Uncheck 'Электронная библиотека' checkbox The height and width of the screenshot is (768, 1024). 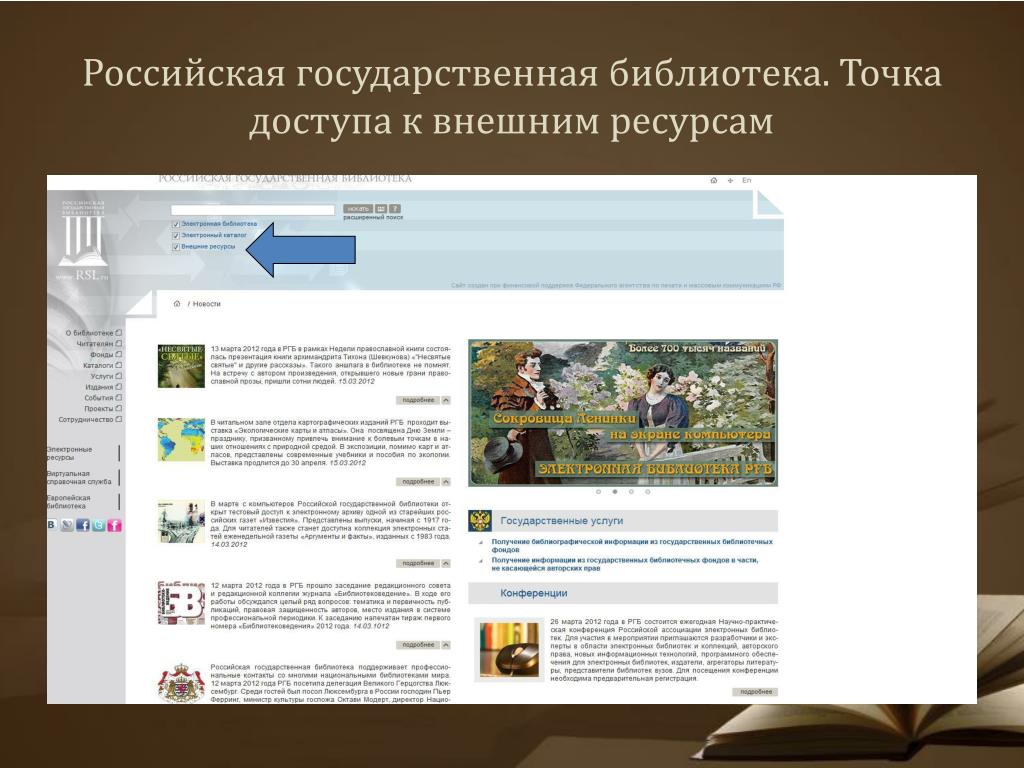click(176, 224)
